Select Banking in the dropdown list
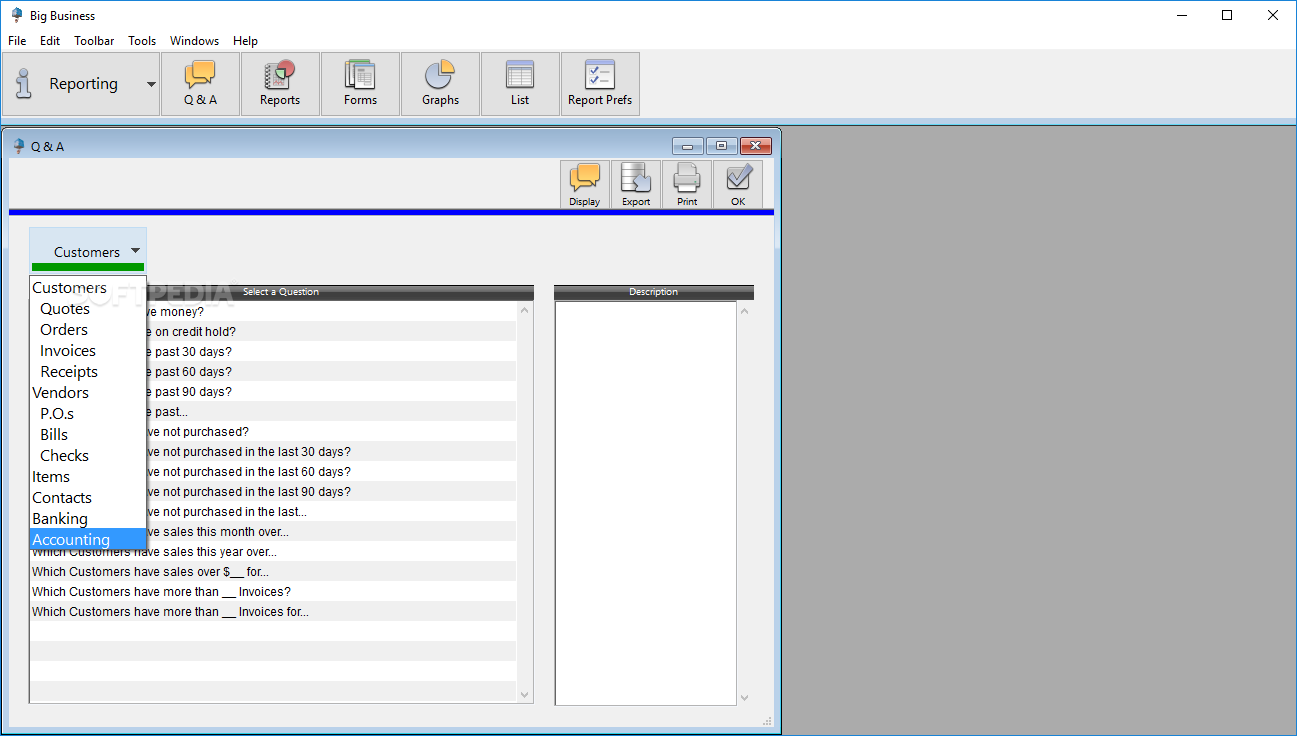This screenshot has height=736, width=1297. point(88,519)
